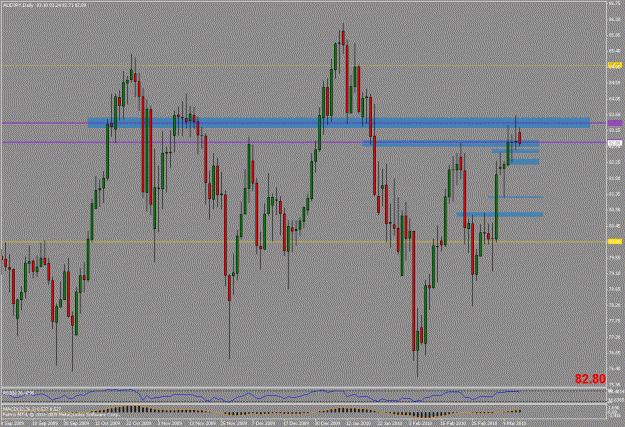Click the last red candle on the chart
The image size is (625, 427).
point(520,138)
